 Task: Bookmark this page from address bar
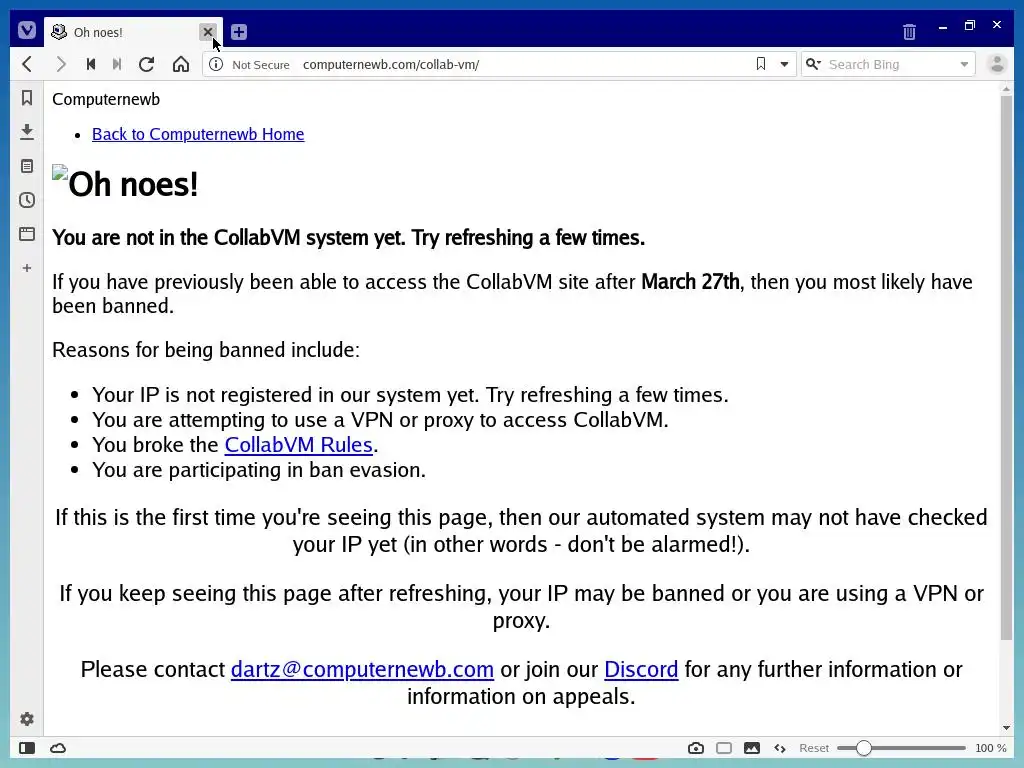tap(761, 64)
